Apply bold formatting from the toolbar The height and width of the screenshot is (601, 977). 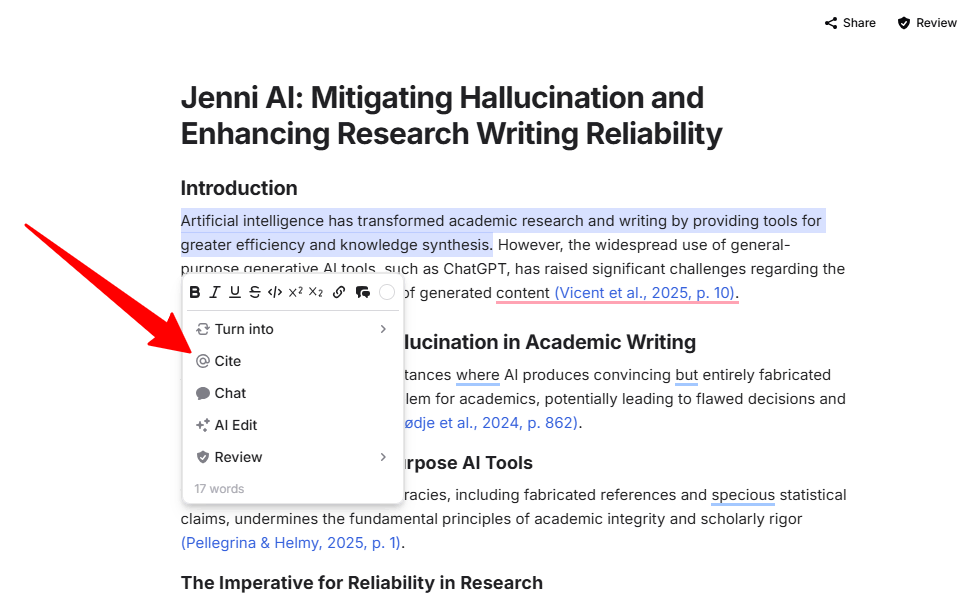[x=195, y=291]
